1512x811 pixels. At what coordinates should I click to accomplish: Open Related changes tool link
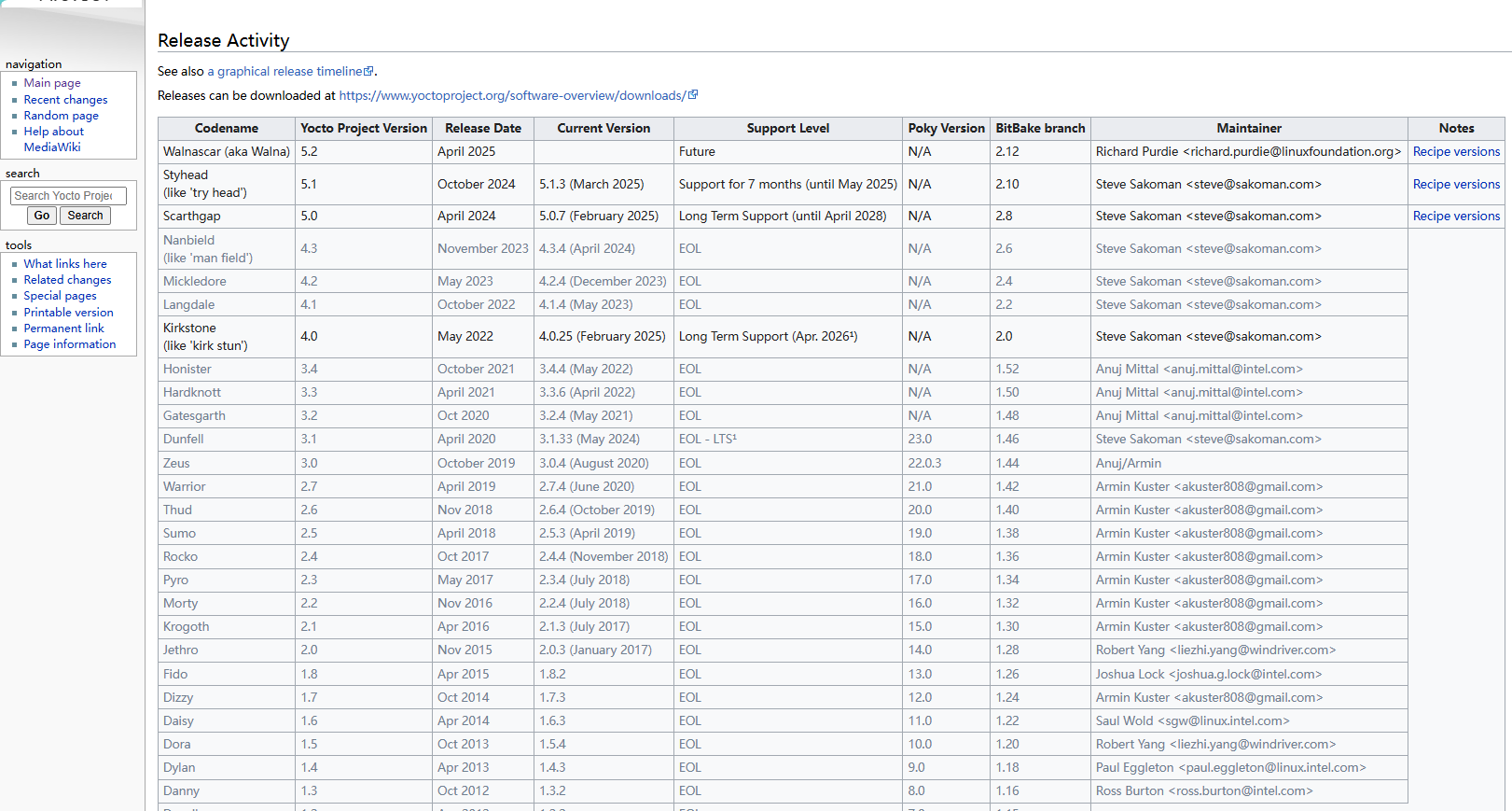tap(67, 280)
